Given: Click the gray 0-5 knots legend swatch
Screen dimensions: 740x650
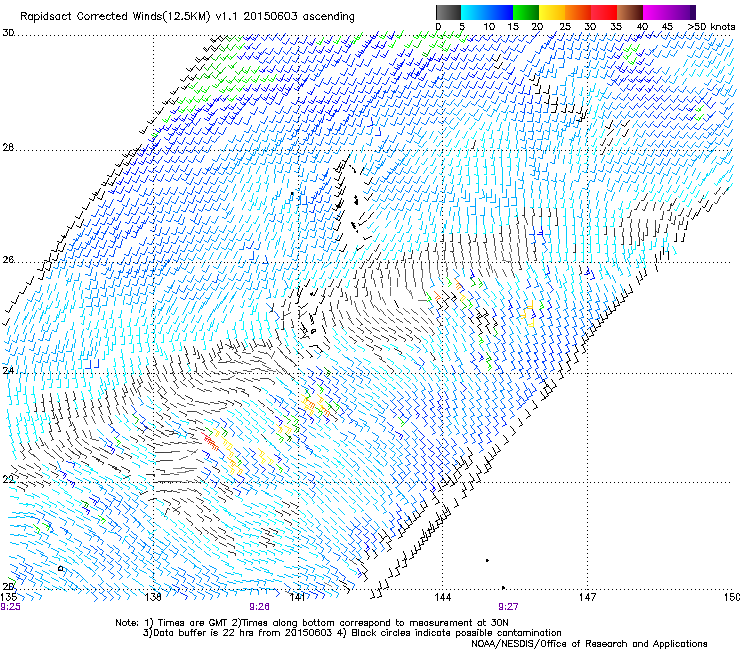Looking at the screenshot, I should (448, 12).
